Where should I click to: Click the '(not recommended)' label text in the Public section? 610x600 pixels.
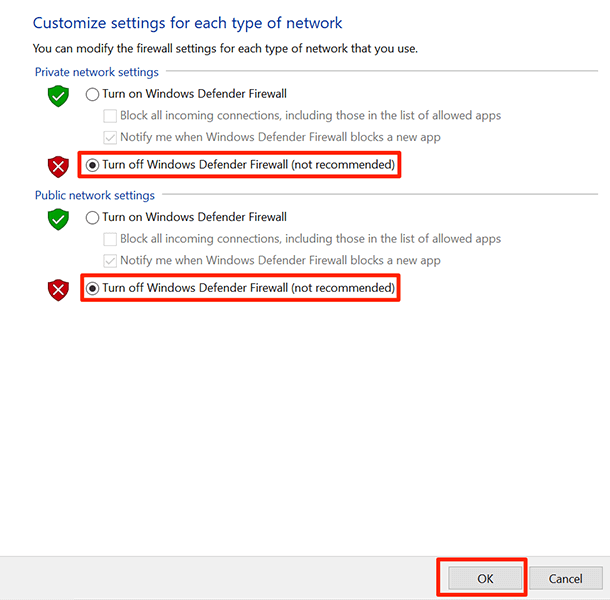[343, 288]
